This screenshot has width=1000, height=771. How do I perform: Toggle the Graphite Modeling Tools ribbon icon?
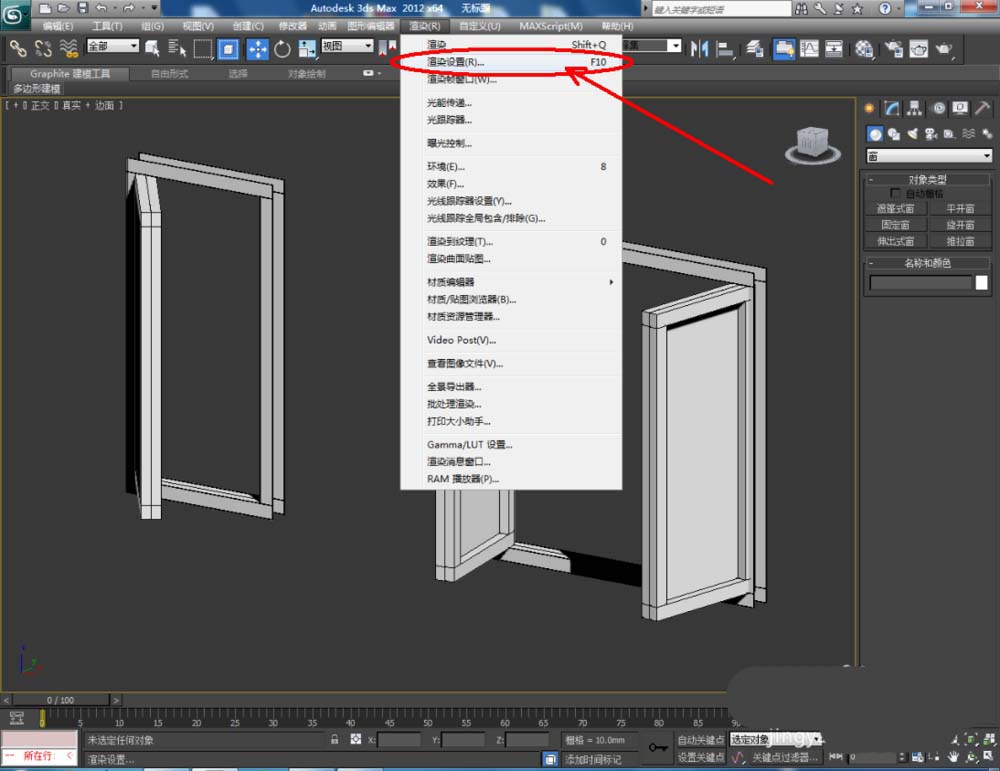click(784, 48)
